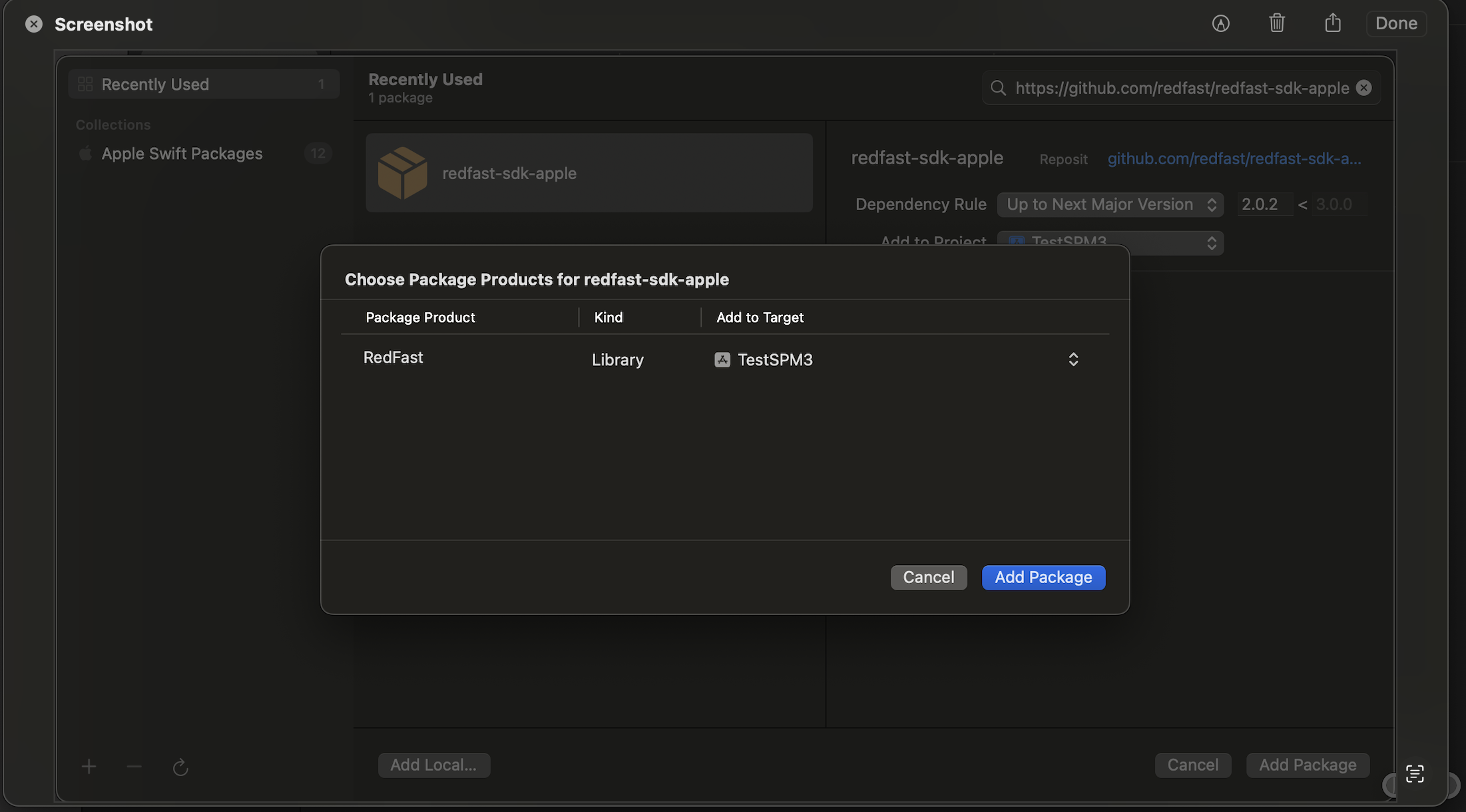Click the redfast-sdk-apple title in detail pane
Screen dimensions: 1466x812
(927, 158)
